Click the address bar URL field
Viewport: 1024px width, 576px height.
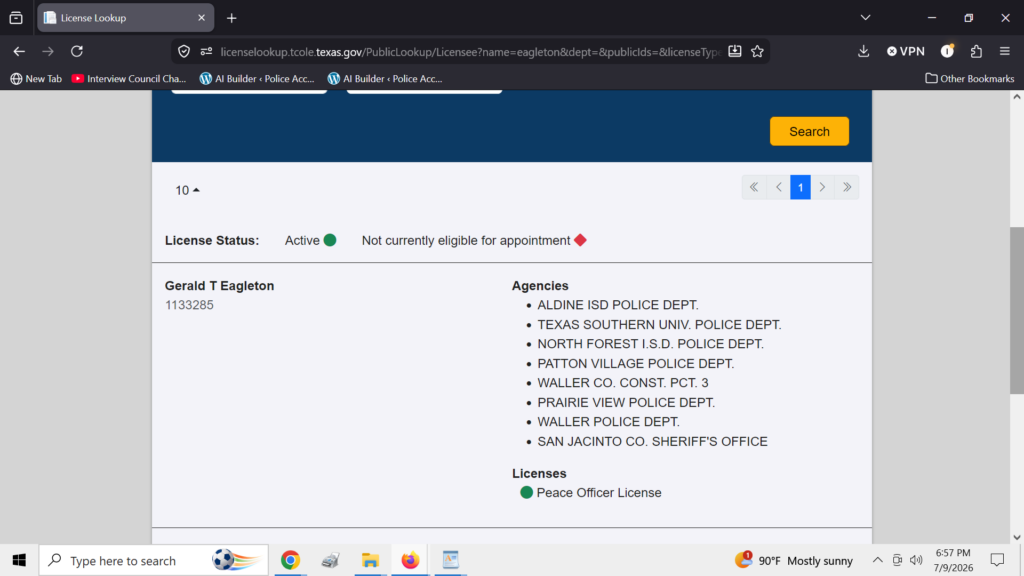pyautogui.click(x=469, y=52)
